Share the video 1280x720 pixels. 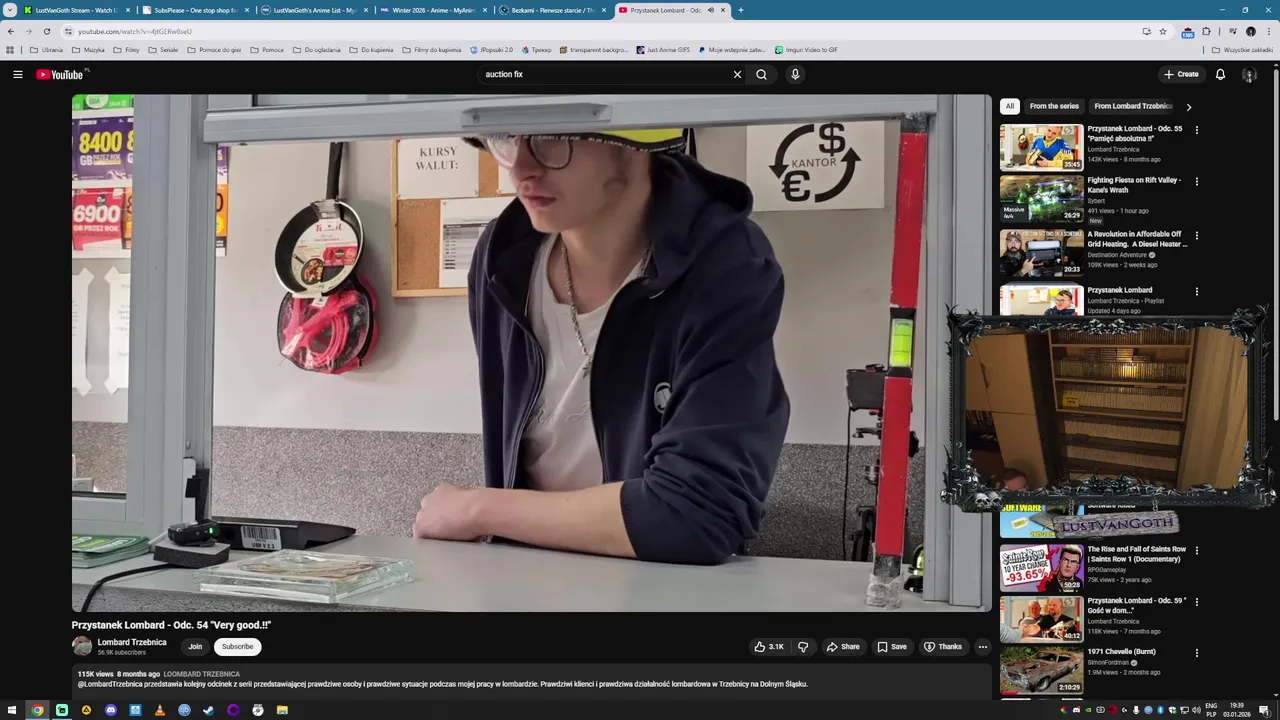tap(843, 647)
